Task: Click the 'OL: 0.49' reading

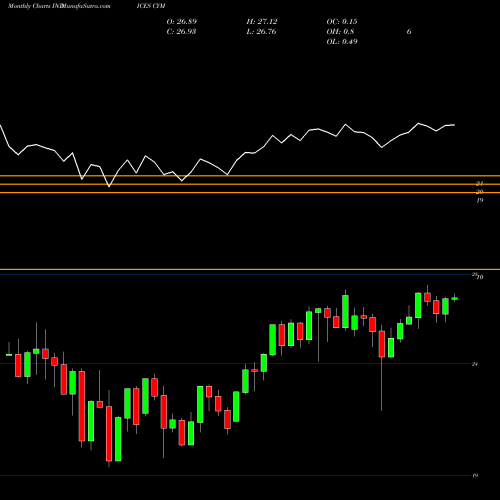Action: pyautogui.click(x=342, y=42)
